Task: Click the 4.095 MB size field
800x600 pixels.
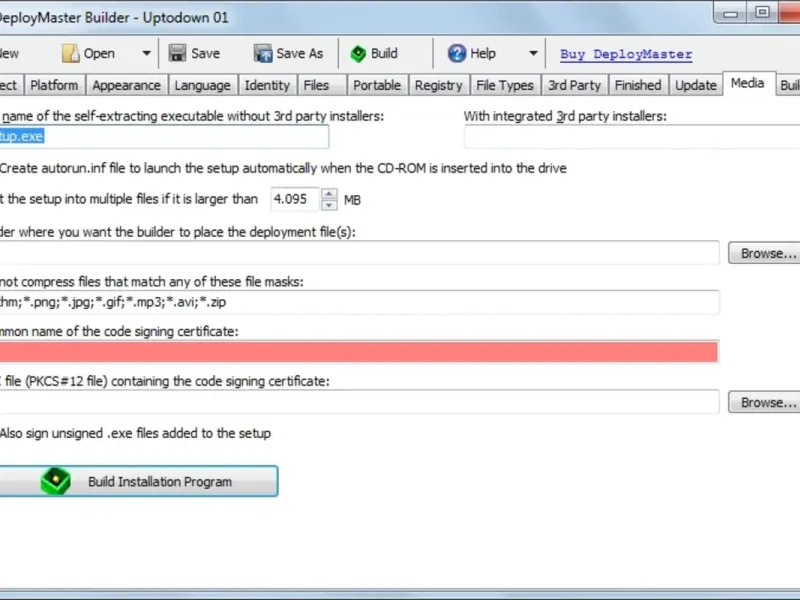Action: [295, 199]
